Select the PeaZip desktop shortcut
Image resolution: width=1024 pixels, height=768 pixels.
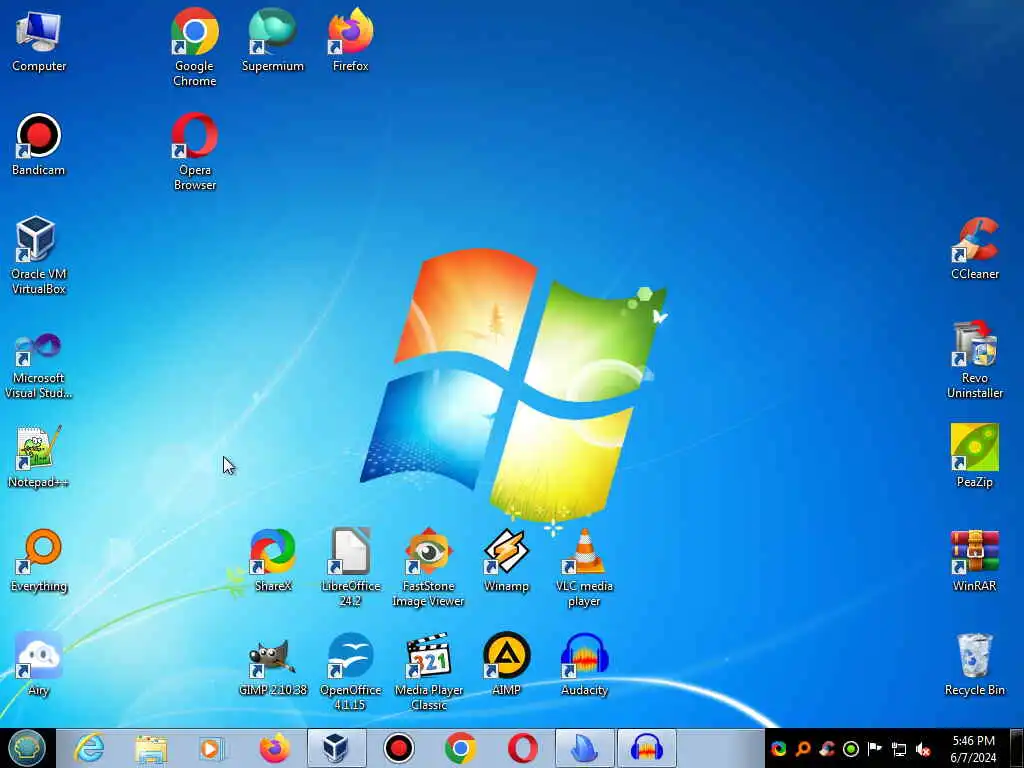point(974,457)
